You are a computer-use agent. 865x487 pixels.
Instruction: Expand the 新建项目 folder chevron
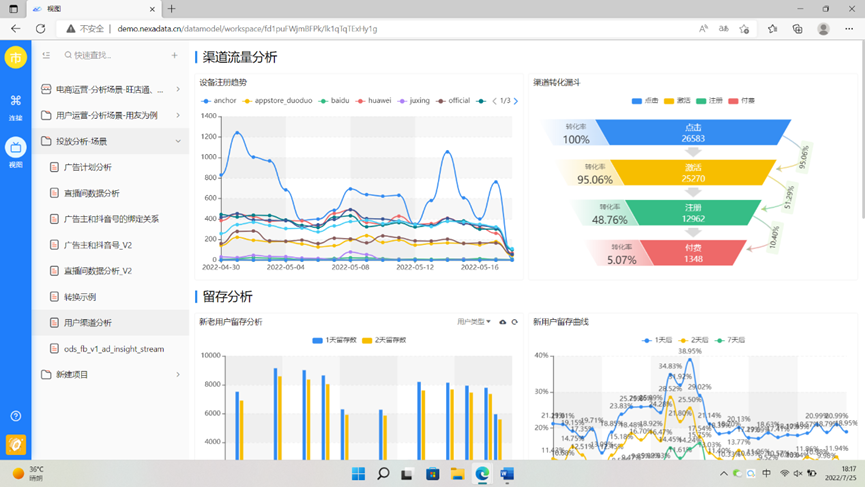tap(178, 374)
